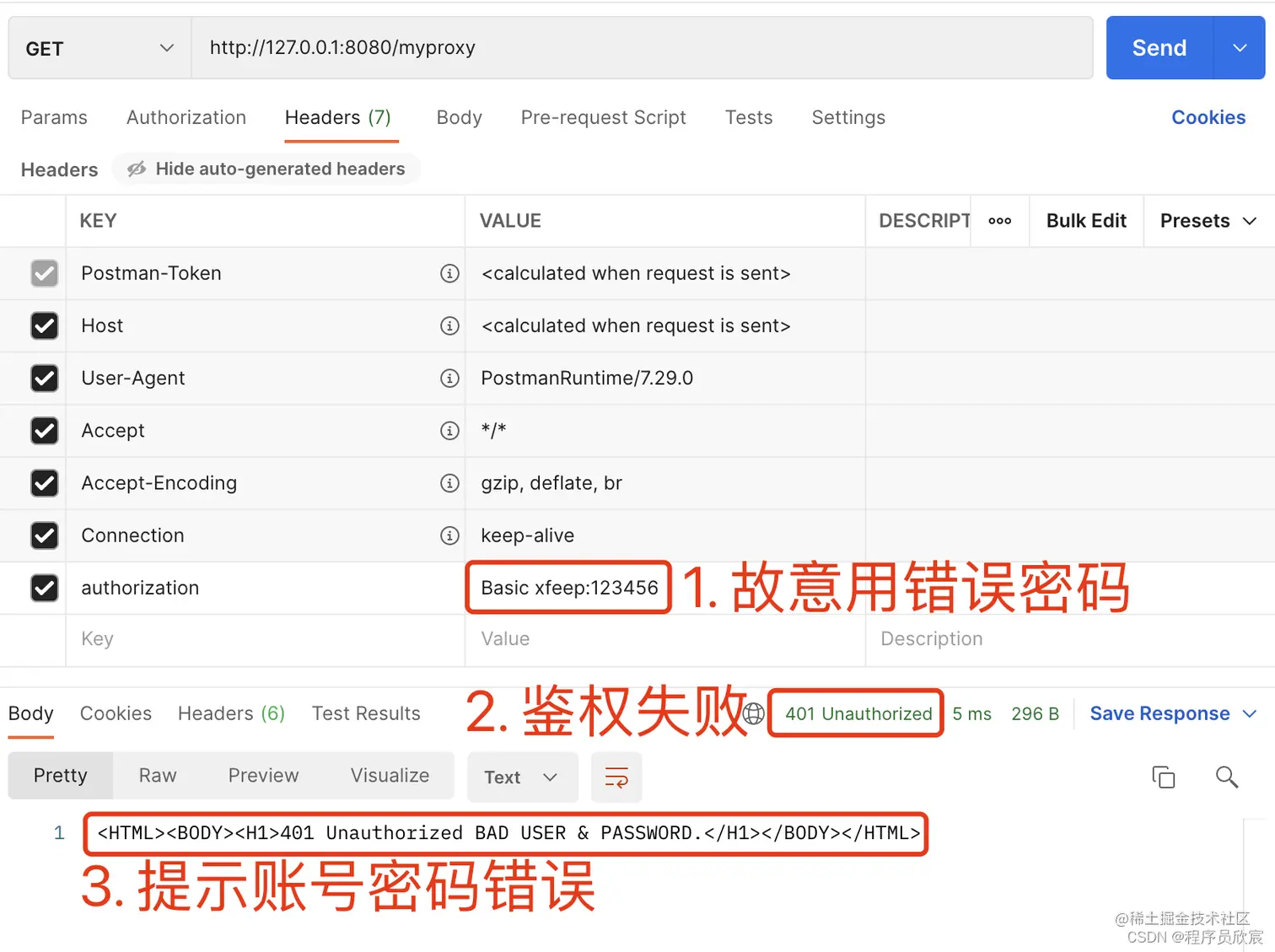Click the Bulk Edit button
This screenshot has width=1275, height=952.
pyautogui.click(x=1086, y=221)
